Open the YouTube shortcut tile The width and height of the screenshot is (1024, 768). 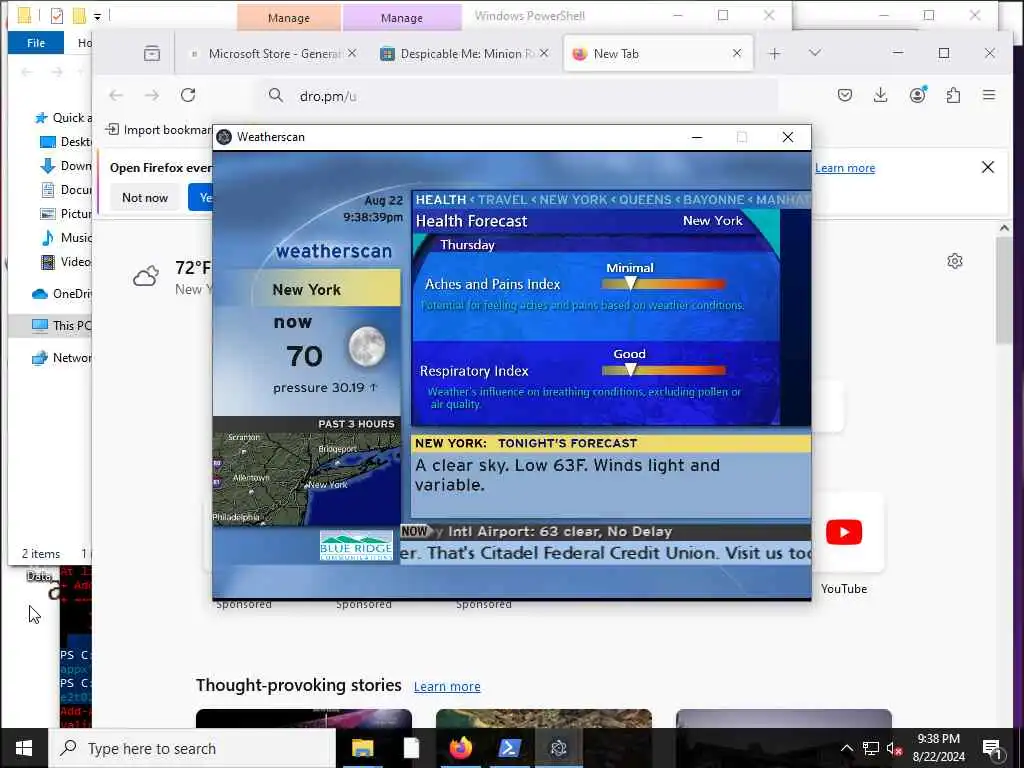(x=844, y=532)
